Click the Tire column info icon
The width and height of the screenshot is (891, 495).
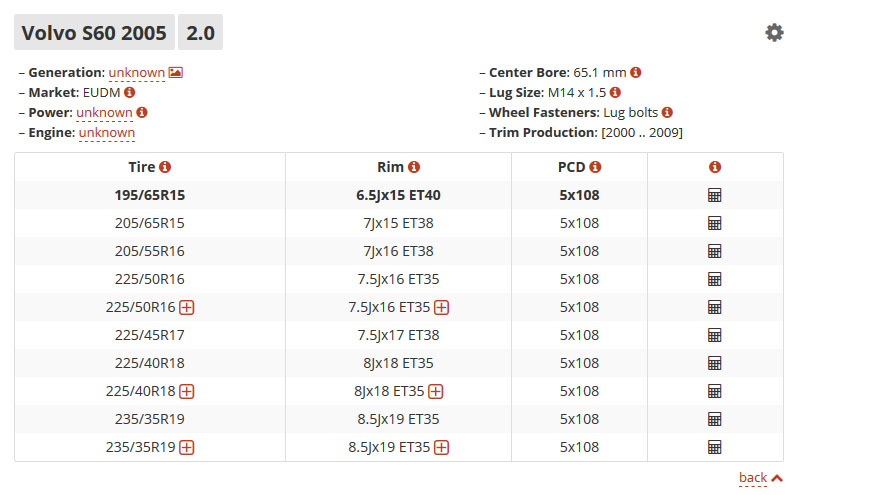[165, 167]
